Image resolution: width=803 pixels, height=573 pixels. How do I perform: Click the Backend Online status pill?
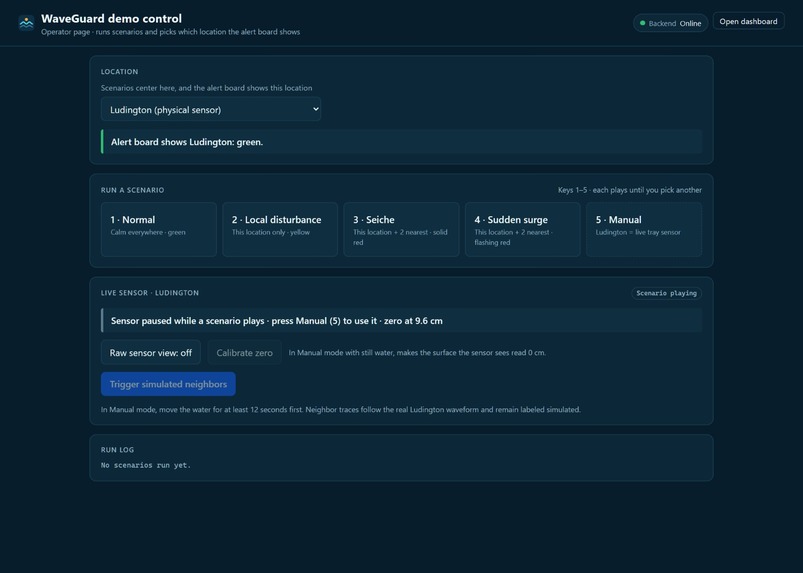[670, 23]
